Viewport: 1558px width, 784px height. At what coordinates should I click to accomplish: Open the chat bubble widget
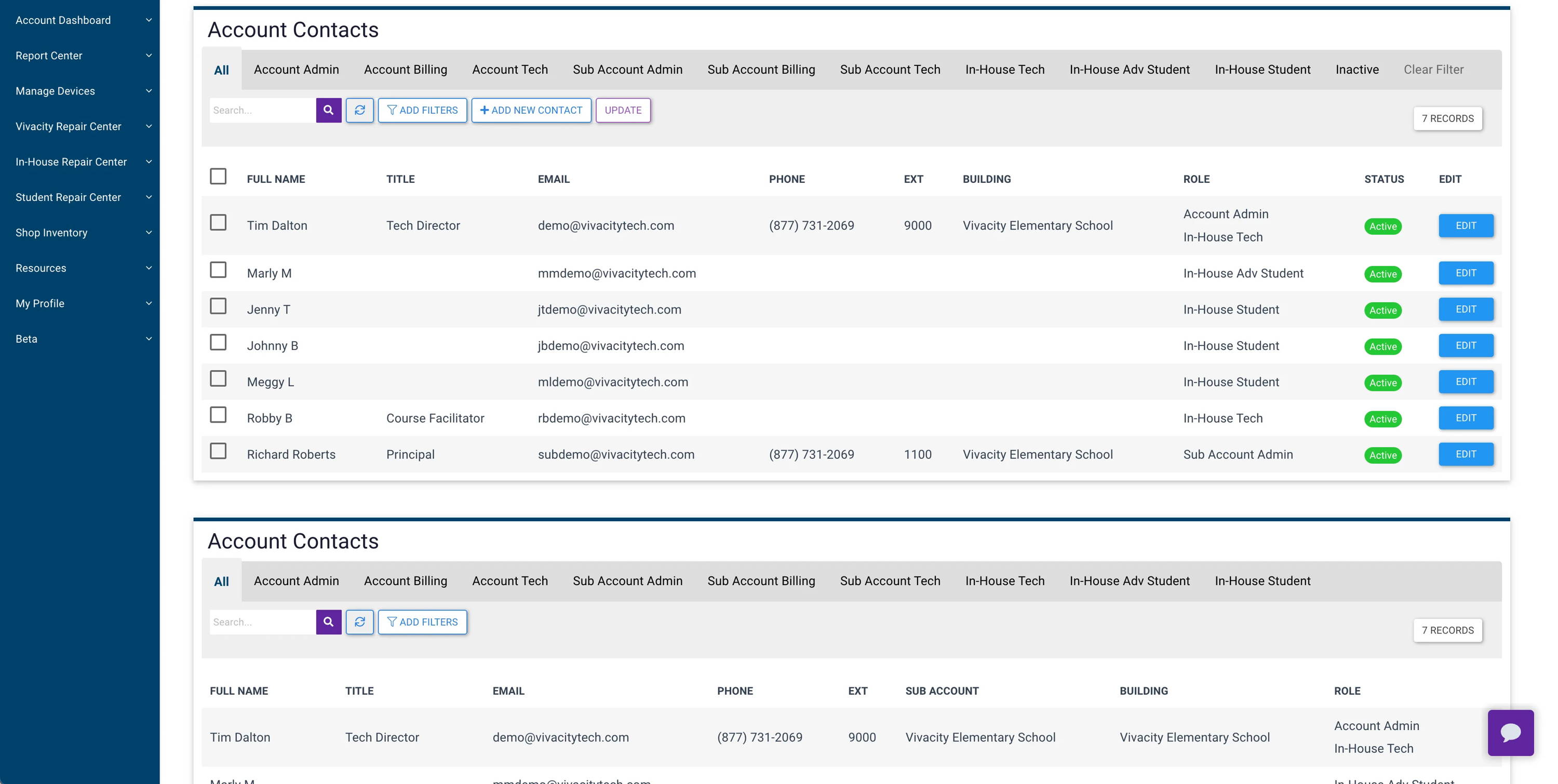pos(1510,733)
